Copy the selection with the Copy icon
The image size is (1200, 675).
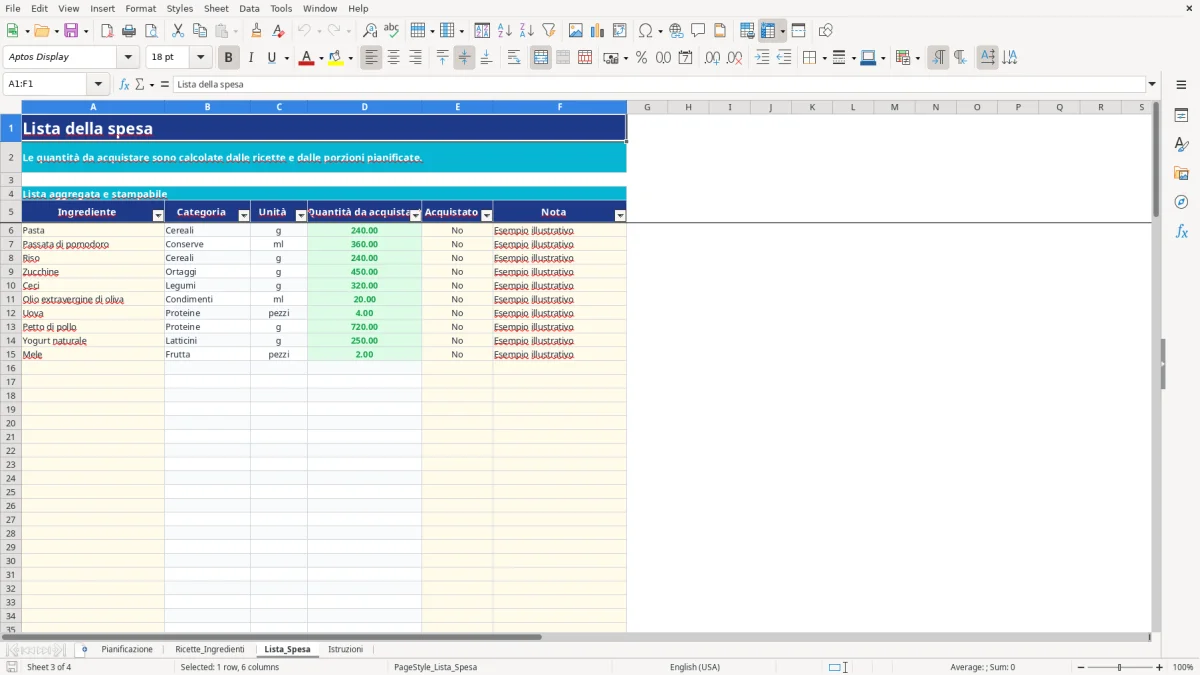click(x=200, y=31)
